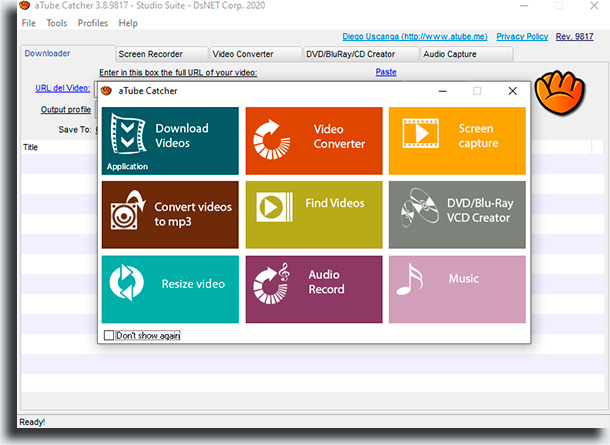Click the Resize video tile text
The height and width of the screenshot is (445, 610).
193,284
